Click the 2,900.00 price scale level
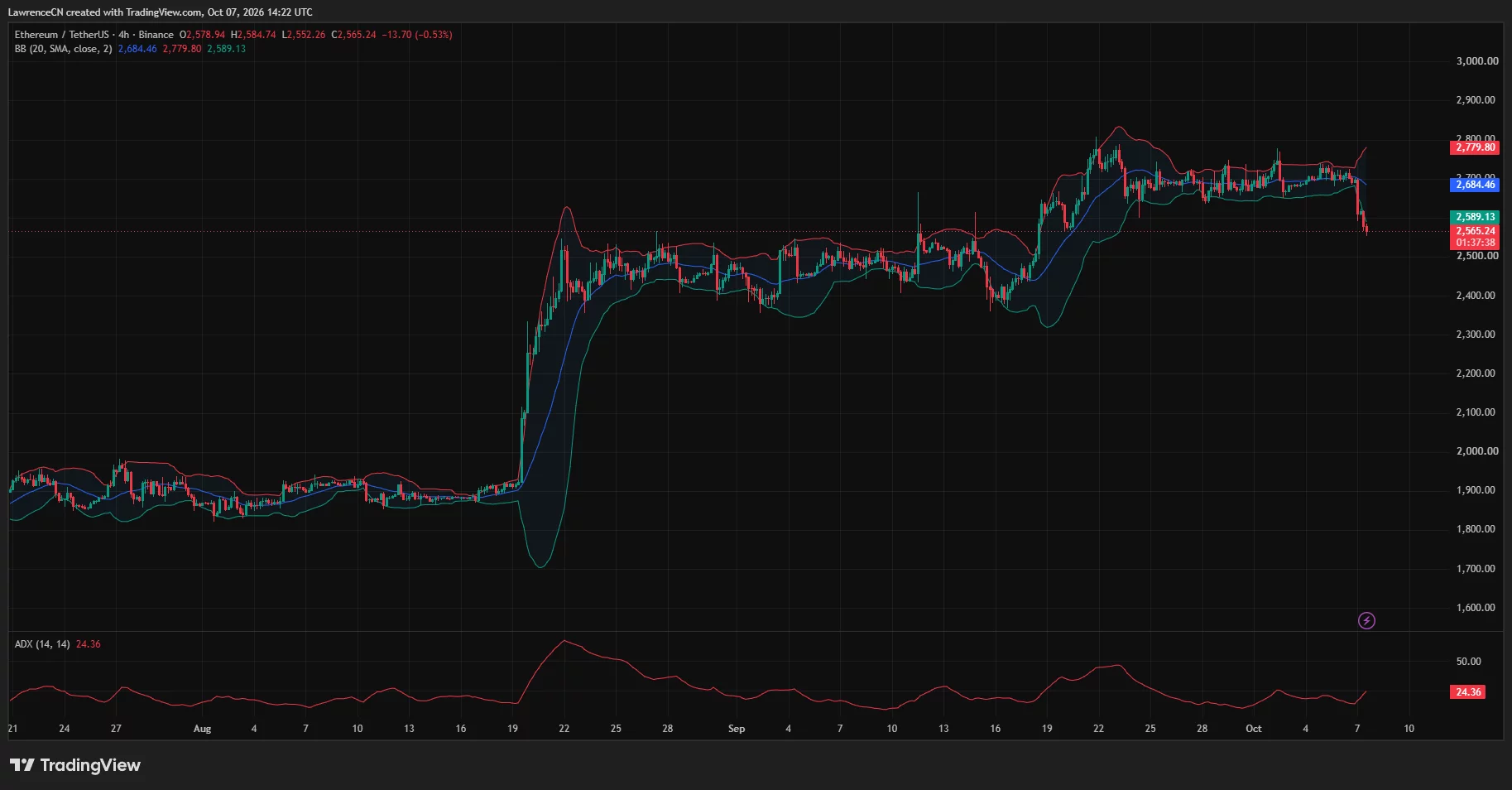Viewport: 1512px width, 790px height. pyautogui.click(x=1476, y=100)
